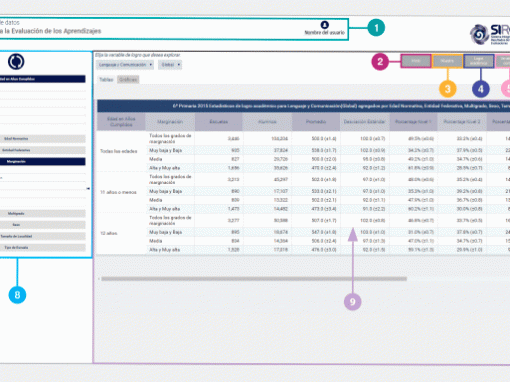Click the blue table title banner text
Image resolution: width=510 pixels, height=382 pixels.
coord(341,106)
